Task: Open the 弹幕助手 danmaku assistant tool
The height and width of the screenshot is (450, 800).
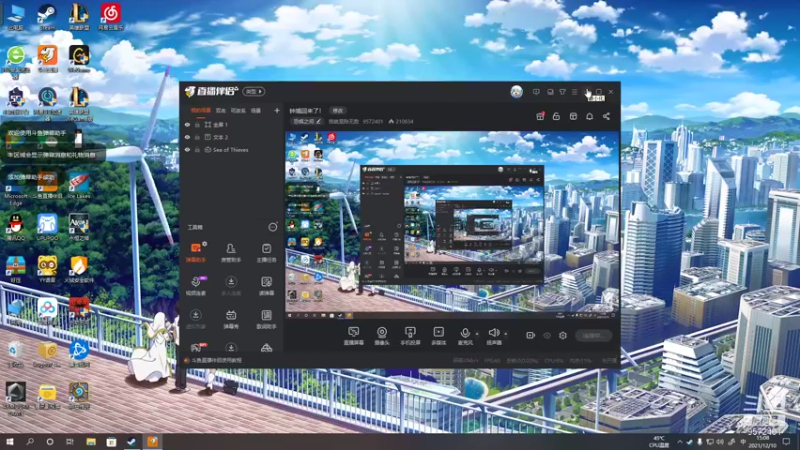Action: pyautogui.click(x=195, y=253)
